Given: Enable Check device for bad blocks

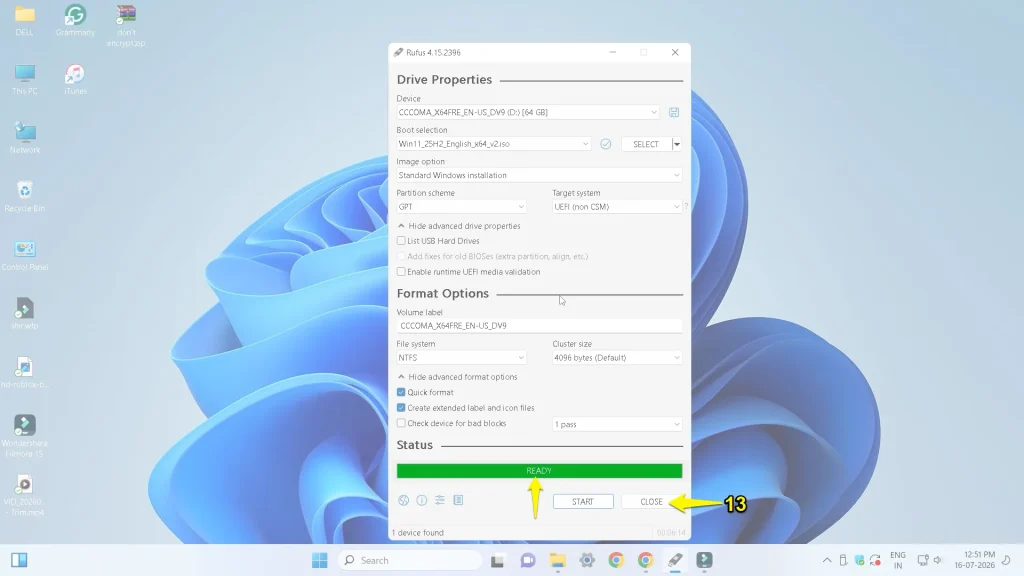Looking at the screenshot, I should tap(401, 423).
